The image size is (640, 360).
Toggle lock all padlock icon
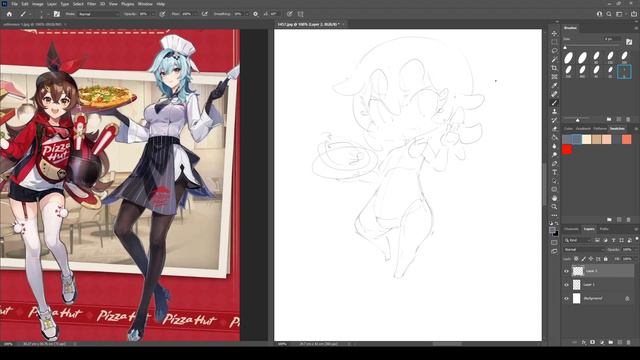pos(606,259)
